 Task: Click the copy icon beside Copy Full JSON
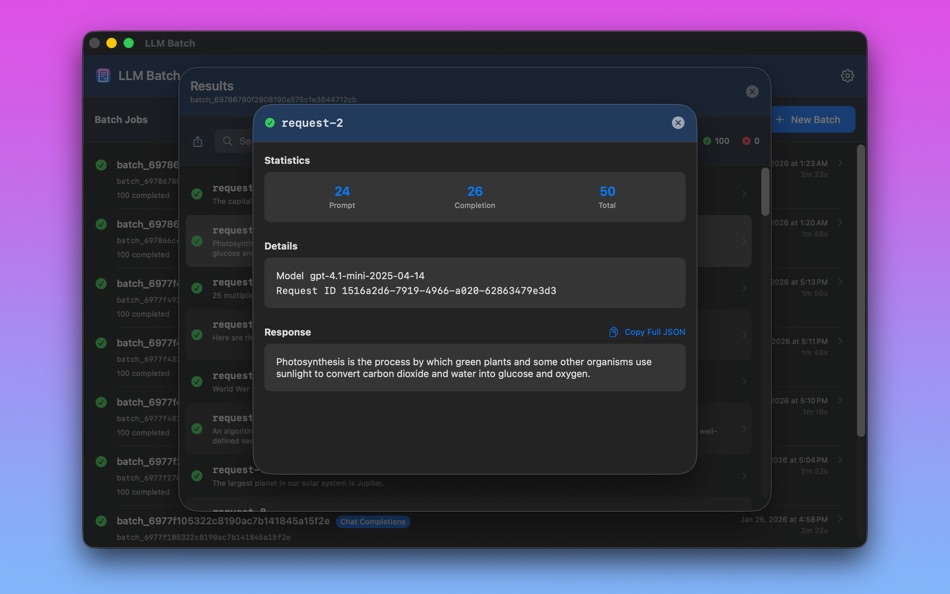tap(613, 332)
